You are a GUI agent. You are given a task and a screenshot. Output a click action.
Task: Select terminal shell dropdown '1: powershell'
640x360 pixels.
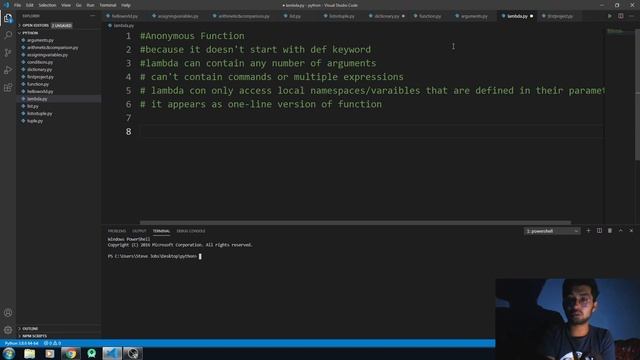pyautogui.click(x=552, y=231)
